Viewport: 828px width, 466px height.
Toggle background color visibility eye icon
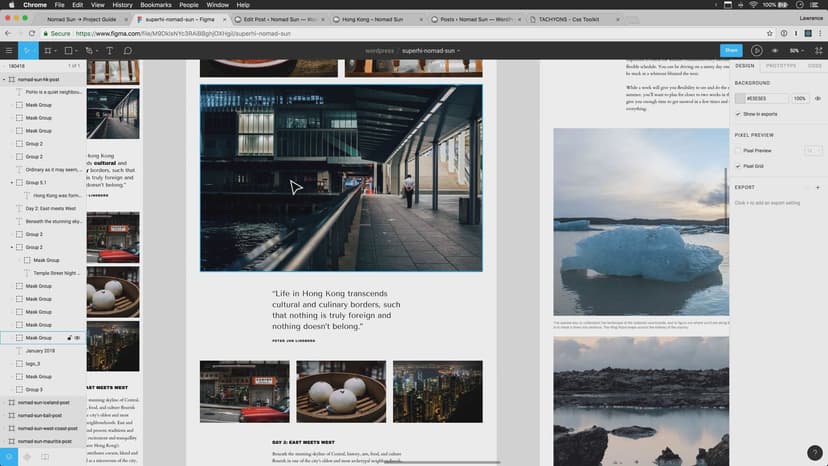pos(817,99)
